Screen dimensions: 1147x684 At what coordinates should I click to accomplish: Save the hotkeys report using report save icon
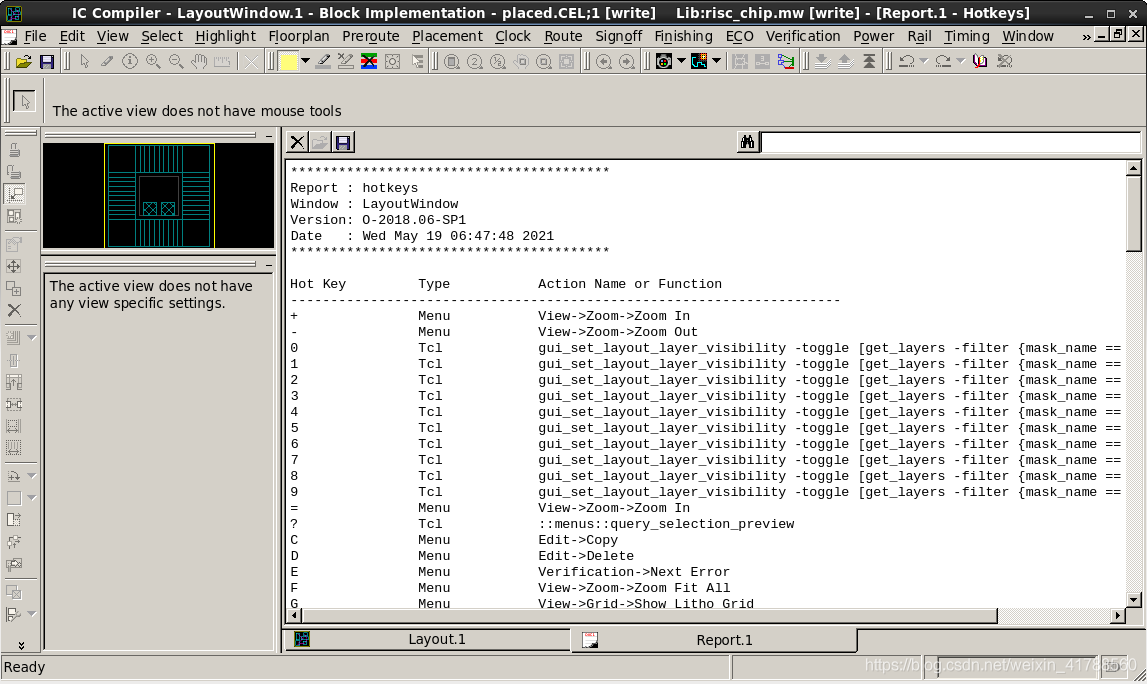[343, 143]
